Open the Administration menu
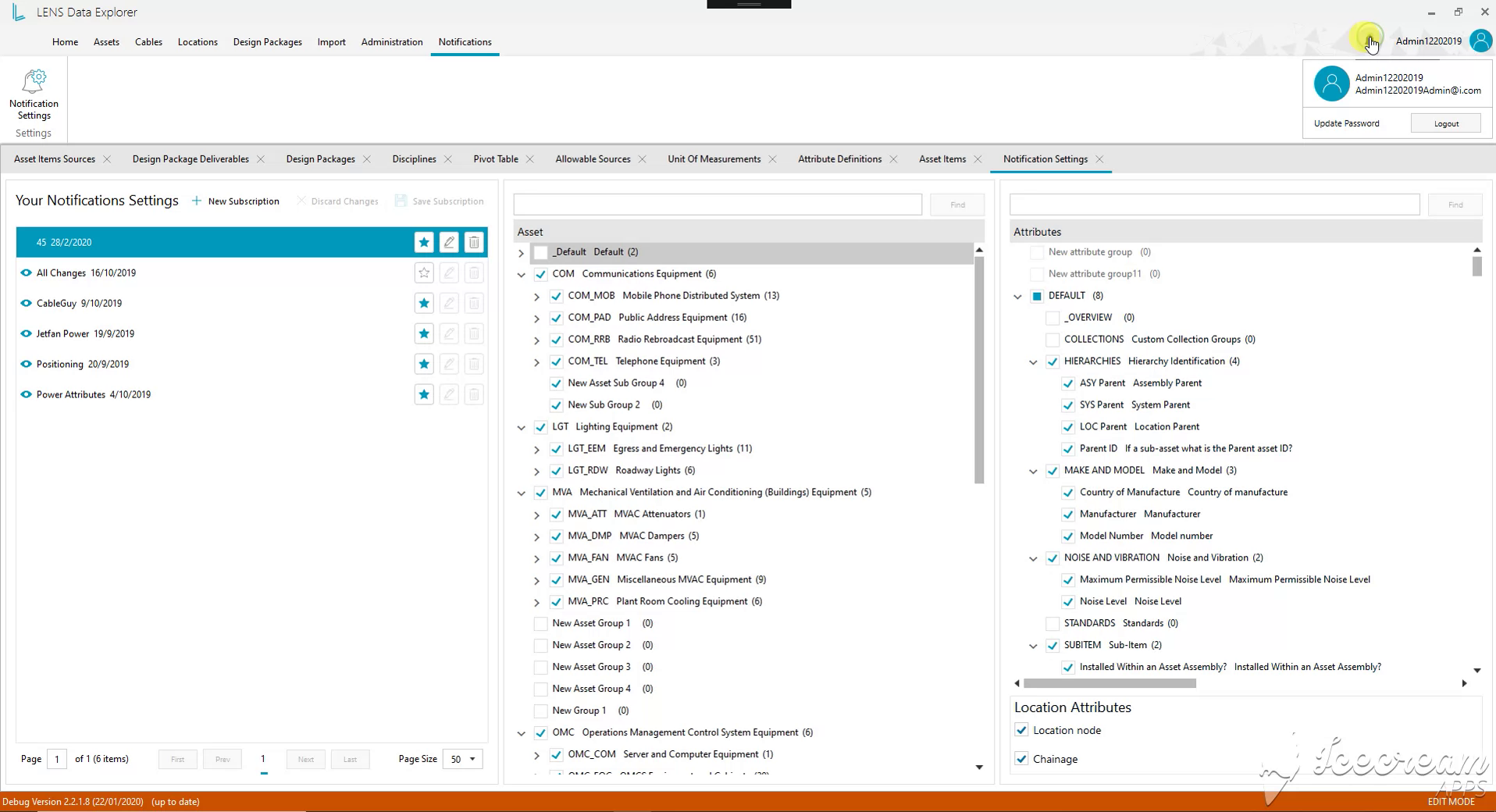 click(x=392, y=41)
